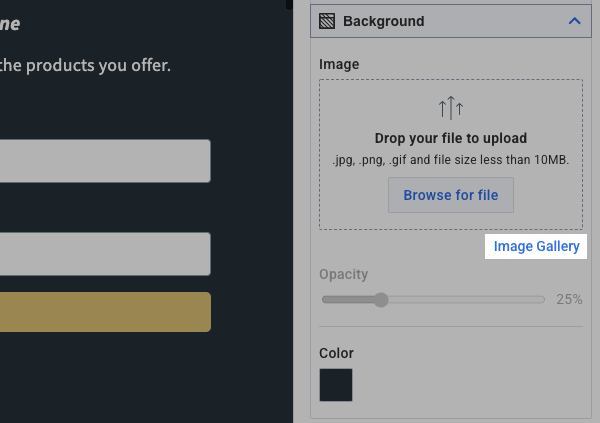Click the Background panel header title
This screenshot has width=600, height=423.
(383, 20)
